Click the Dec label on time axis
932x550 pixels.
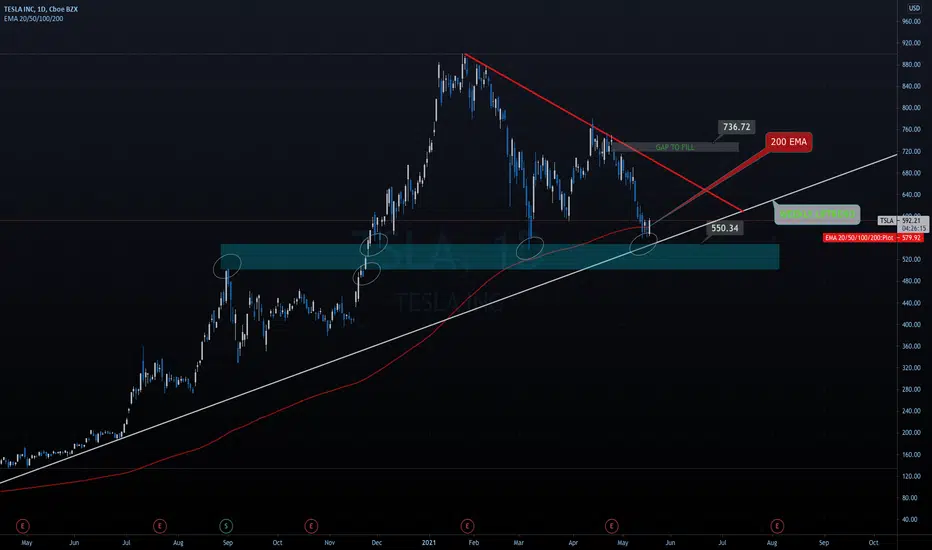(x=376, y=543)
